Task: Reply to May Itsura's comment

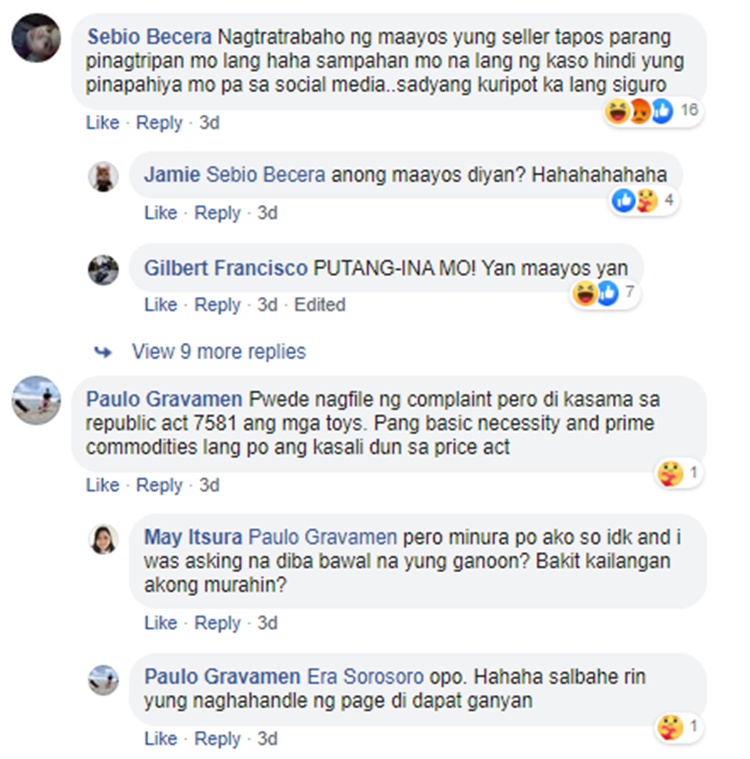Action: (x=217, y=623)
